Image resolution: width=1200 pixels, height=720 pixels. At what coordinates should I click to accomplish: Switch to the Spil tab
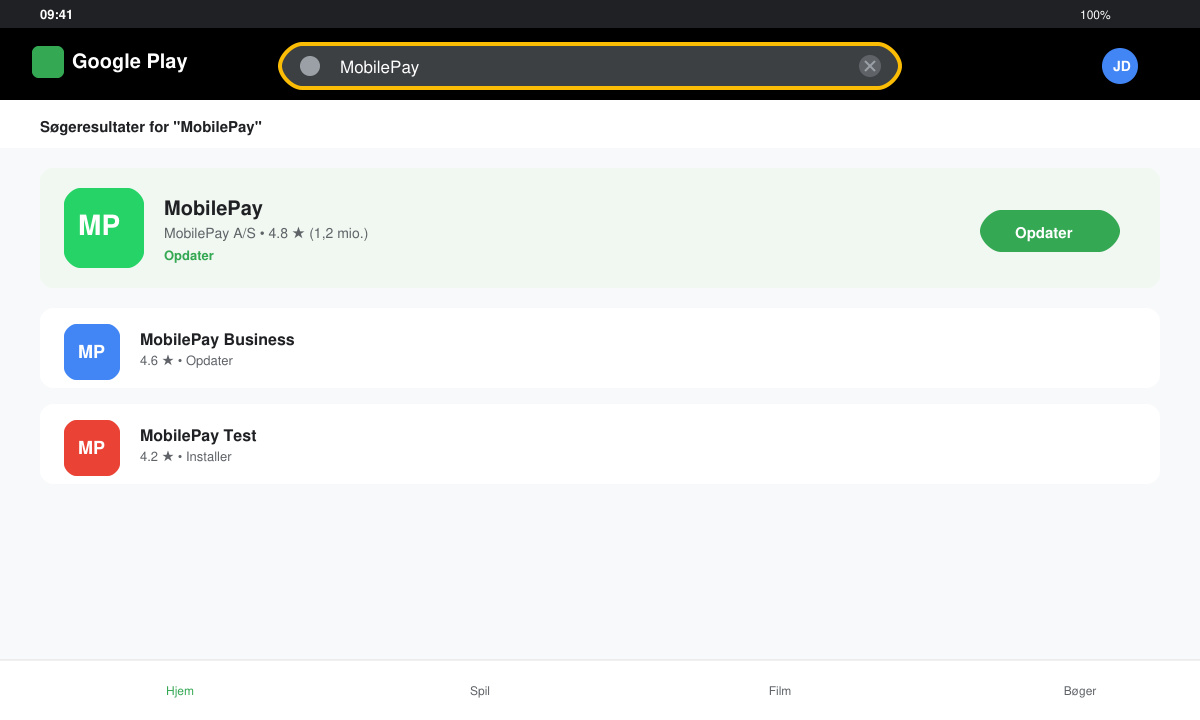click(x=480, y=691)
